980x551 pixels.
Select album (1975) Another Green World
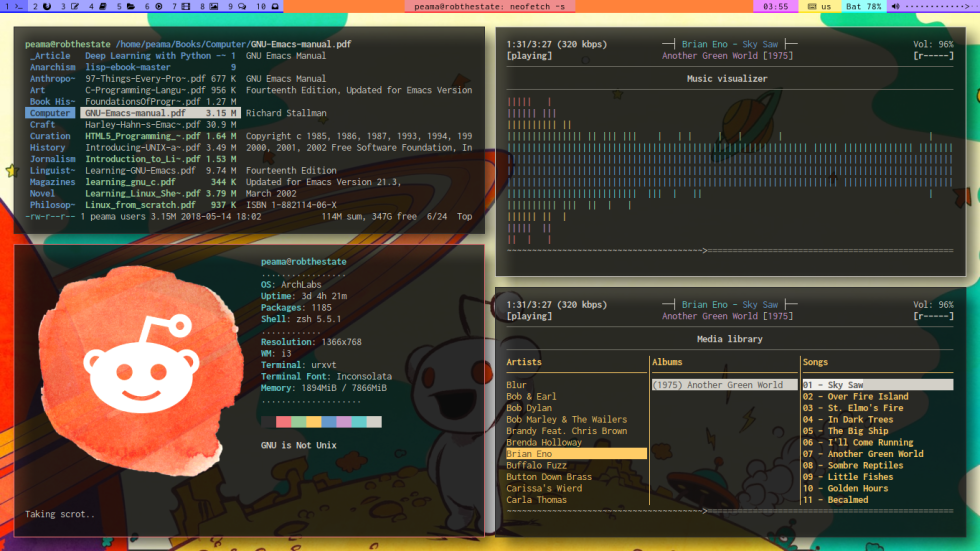click(724, 385)
